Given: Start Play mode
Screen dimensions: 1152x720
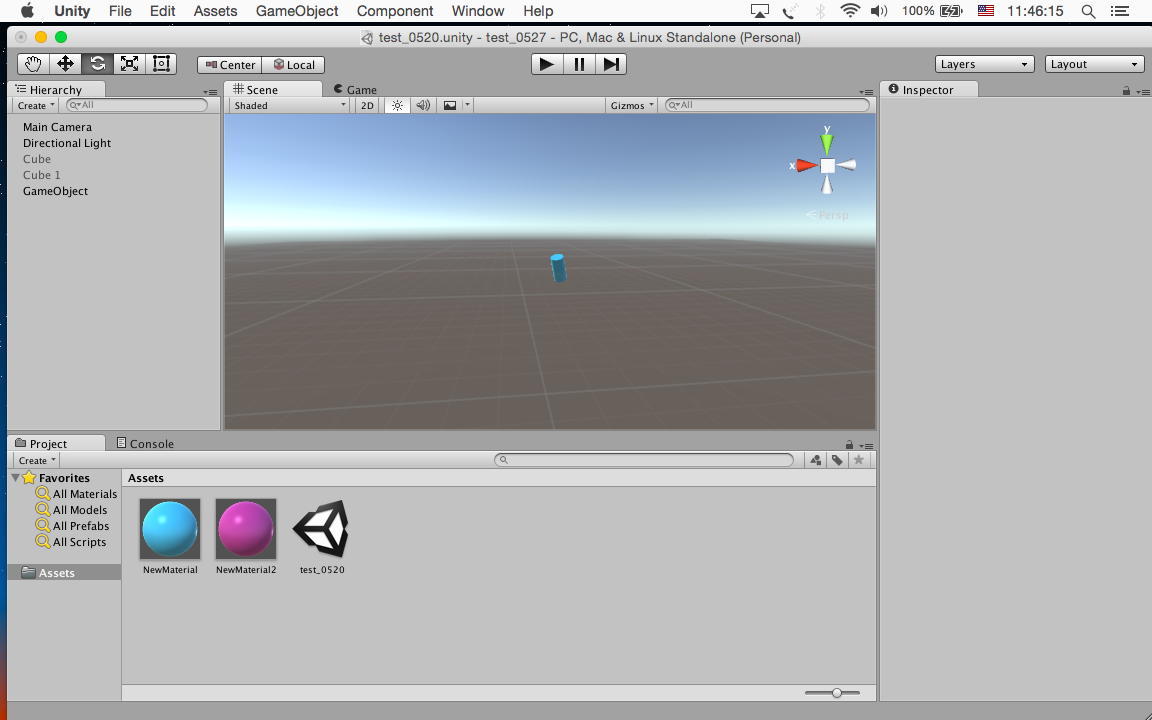Looking at the screenshot, I should point(547,64).
